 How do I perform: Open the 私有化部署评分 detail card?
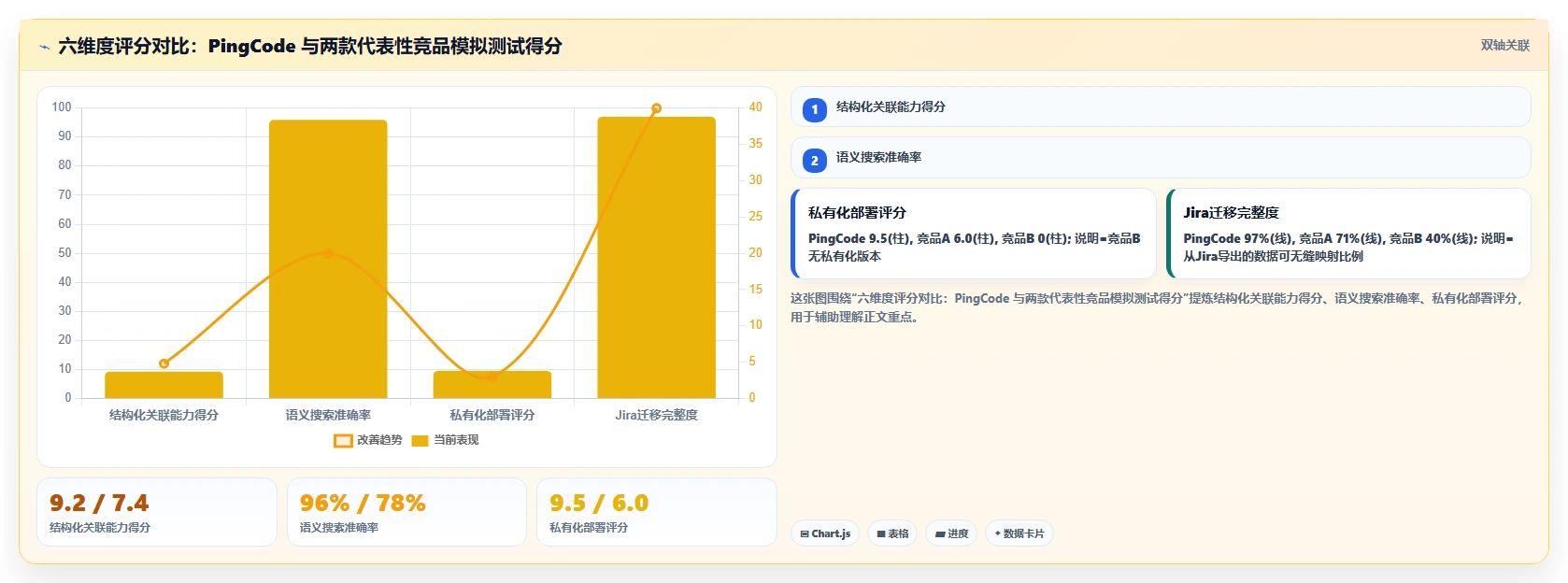click(974, 234)
